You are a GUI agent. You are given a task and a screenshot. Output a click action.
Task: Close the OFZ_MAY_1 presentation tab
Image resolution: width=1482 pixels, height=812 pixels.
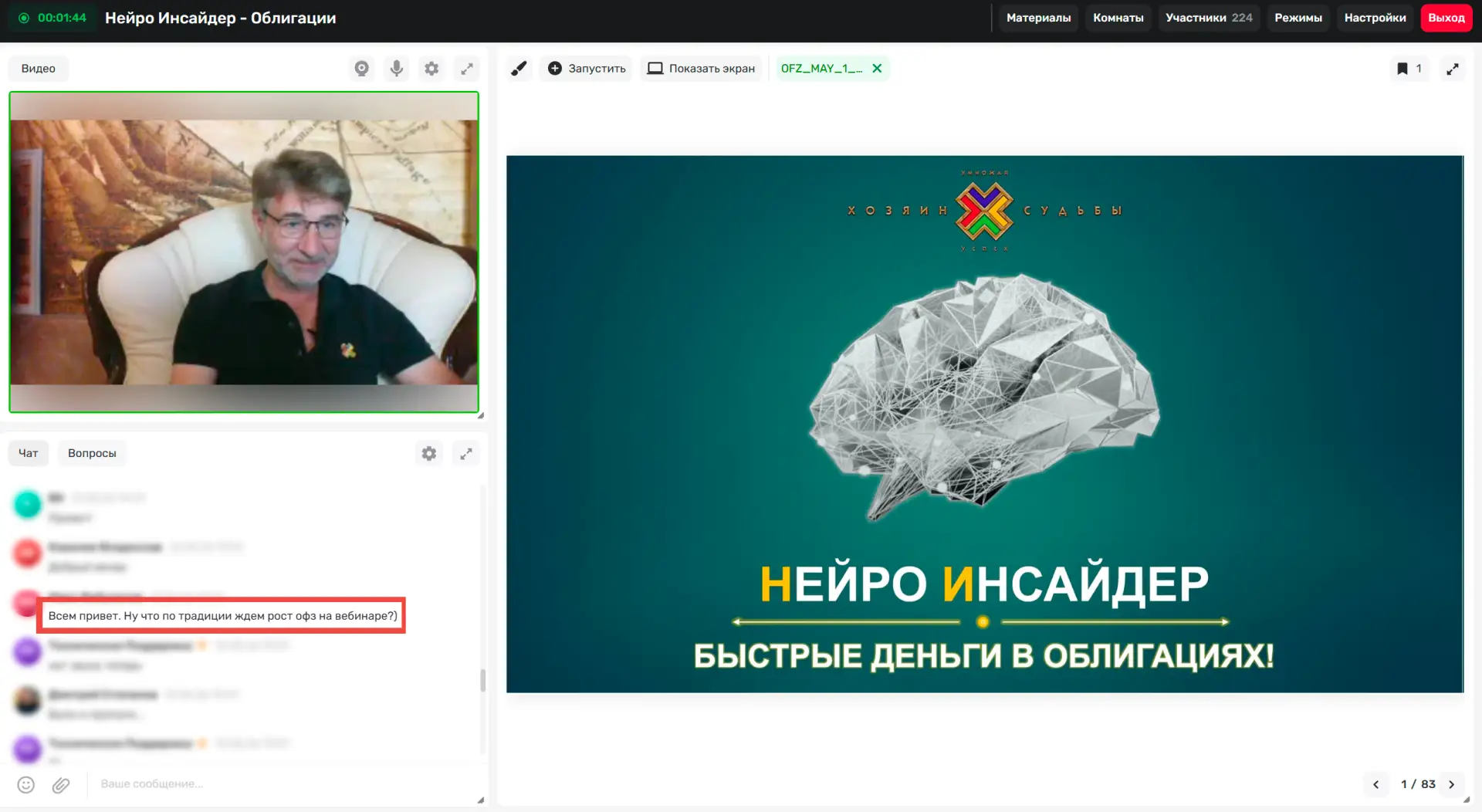click(x=877, y=69)
